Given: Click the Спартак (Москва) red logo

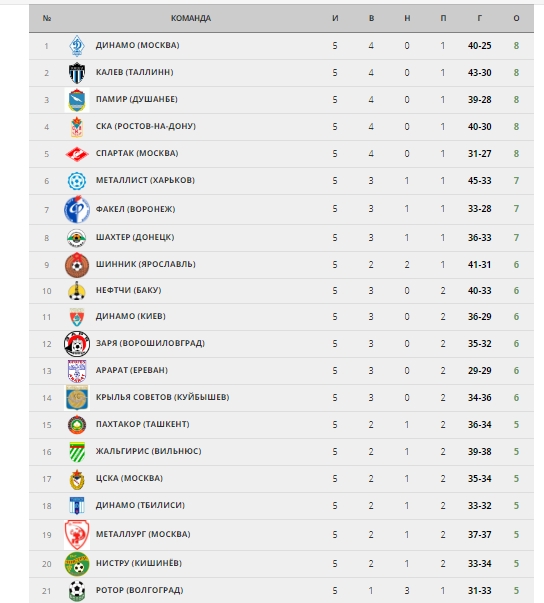Looking at the screenshot, I should (77, 154).
